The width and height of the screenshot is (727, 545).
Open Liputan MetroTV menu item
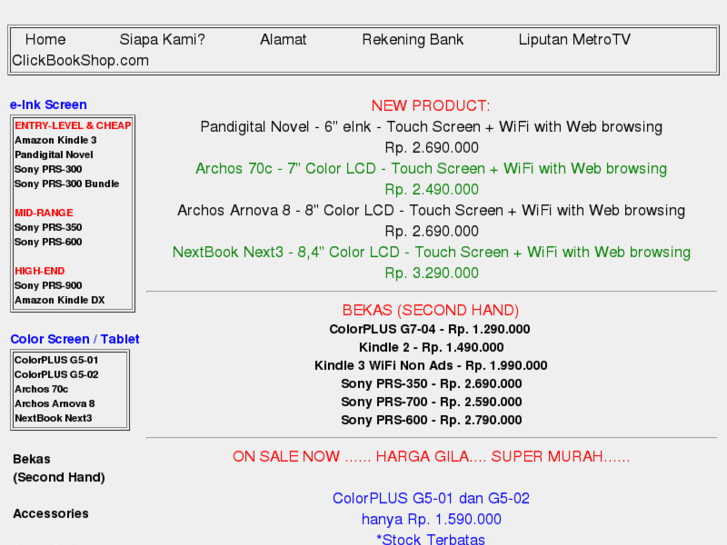[x=574, y=39]
